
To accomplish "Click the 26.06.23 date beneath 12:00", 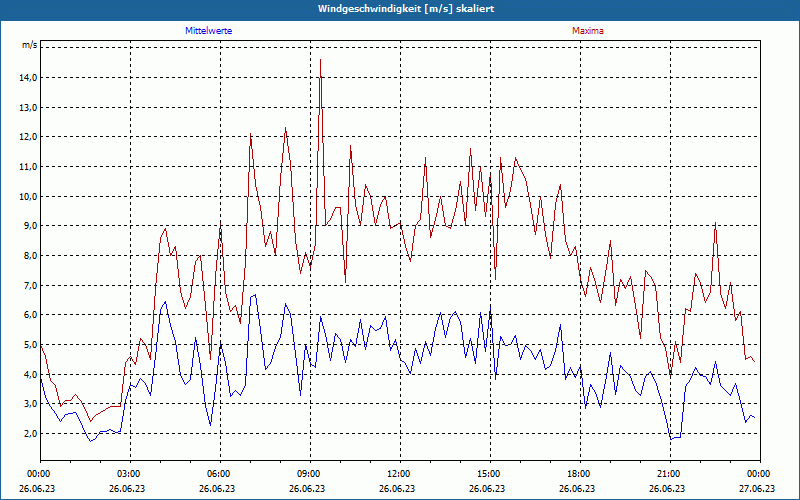I will 397,488.
